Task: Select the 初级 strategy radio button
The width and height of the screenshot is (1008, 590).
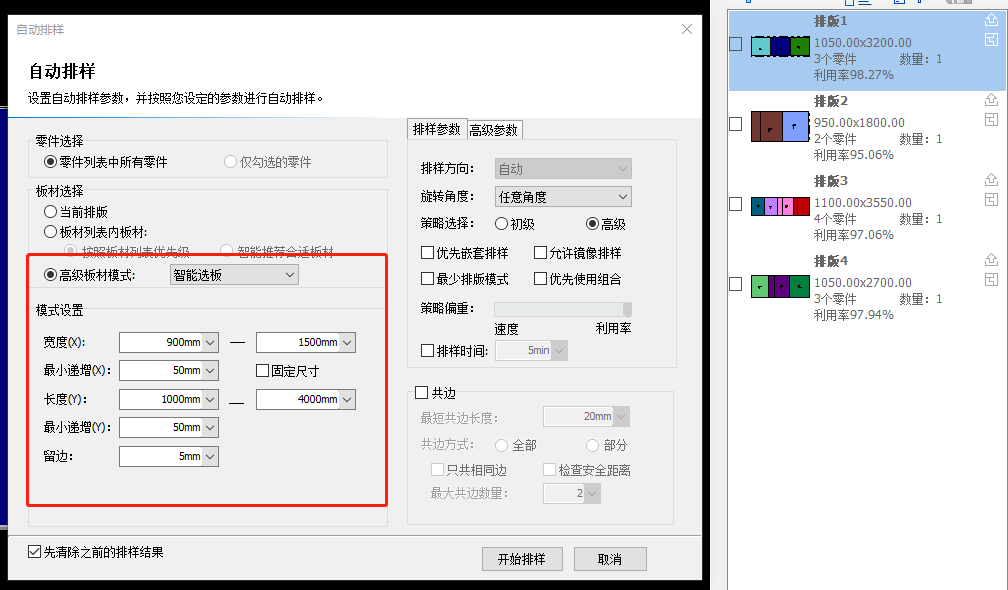Action: (x=502, y=224)
